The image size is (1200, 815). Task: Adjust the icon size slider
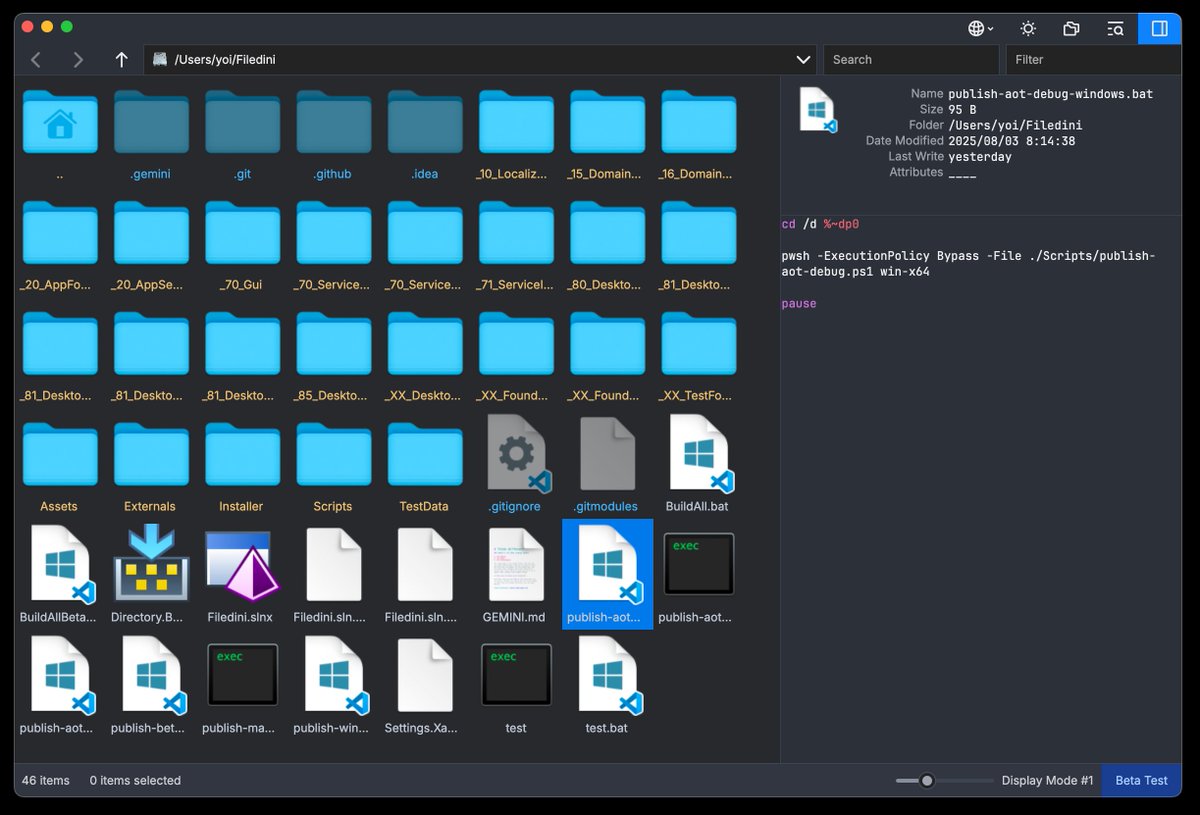click(927, 780)
